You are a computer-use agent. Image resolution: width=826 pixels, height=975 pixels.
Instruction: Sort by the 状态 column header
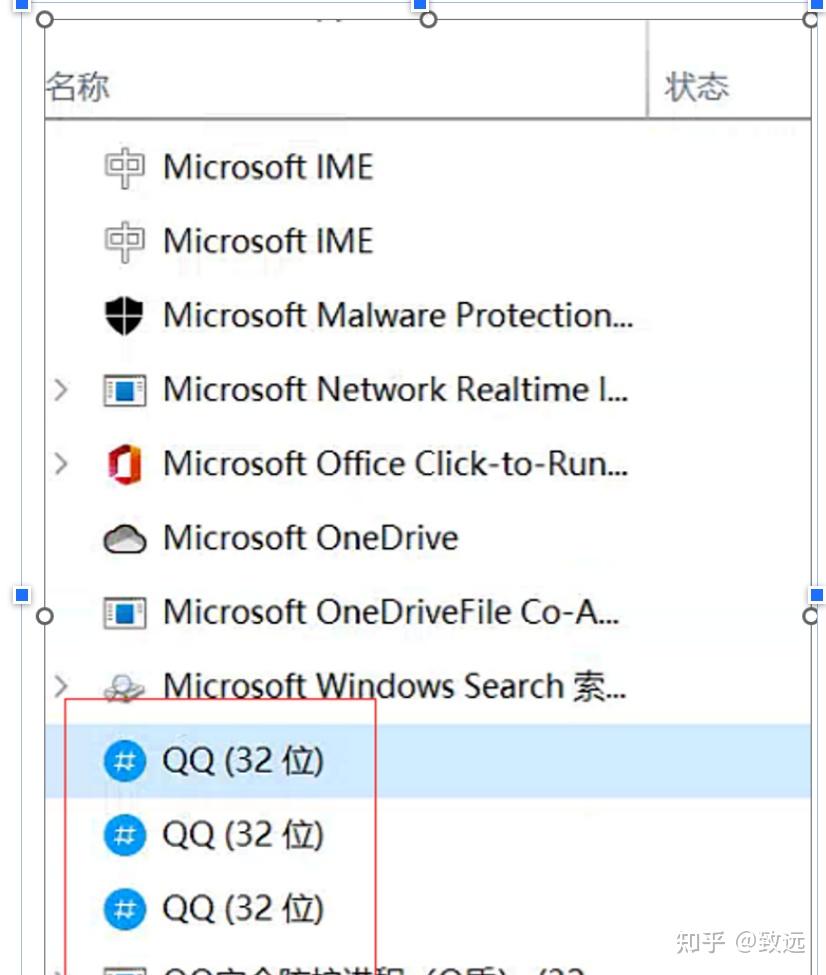pyautogui.click(x=697, y=87)
